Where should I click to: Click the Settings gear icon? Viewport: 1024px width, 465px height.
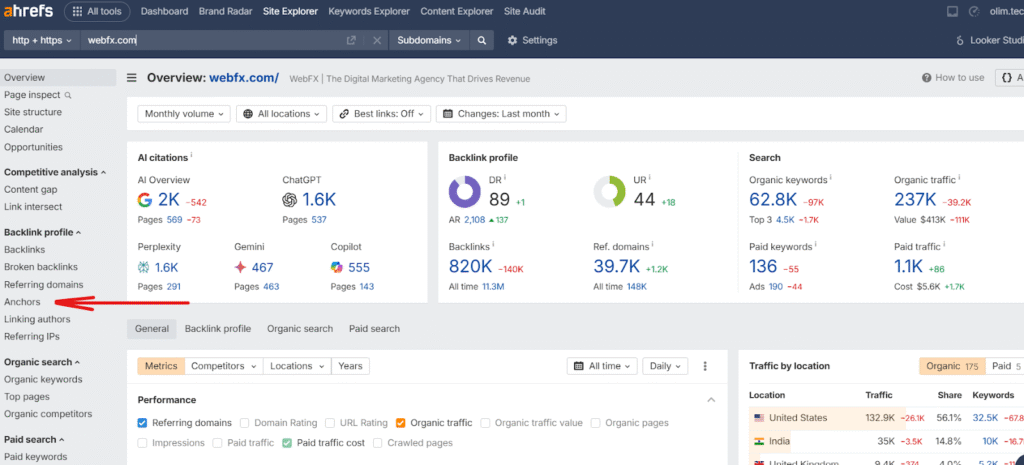[513, 40]
